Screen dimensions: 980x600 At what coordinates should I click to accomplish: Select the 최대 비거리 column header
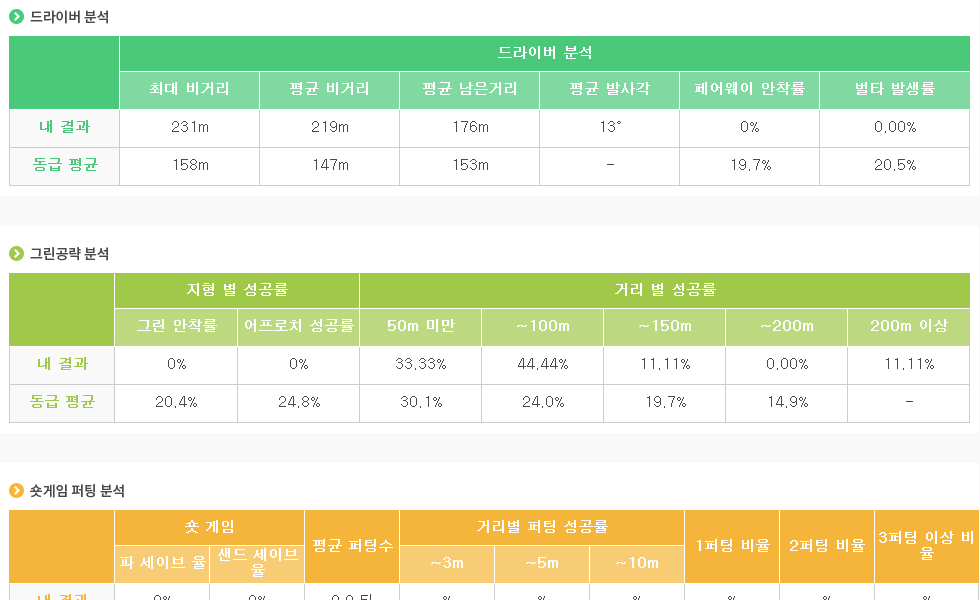[189, 90]
